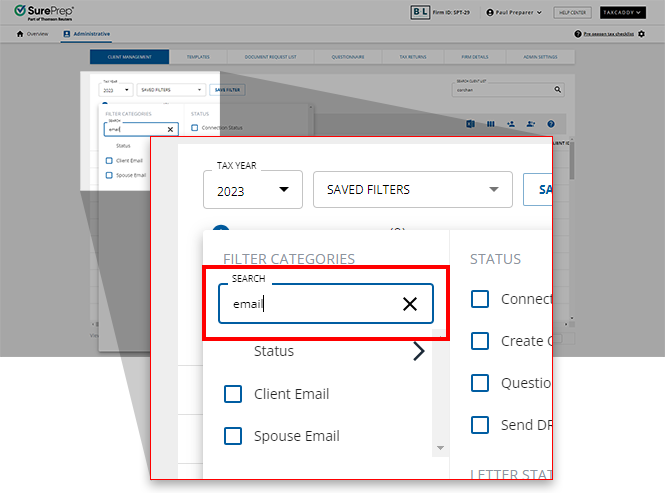This screenshot has width=665, height=493.
Task: Click the small Save Filter button
Action: [x=227, y=90]
